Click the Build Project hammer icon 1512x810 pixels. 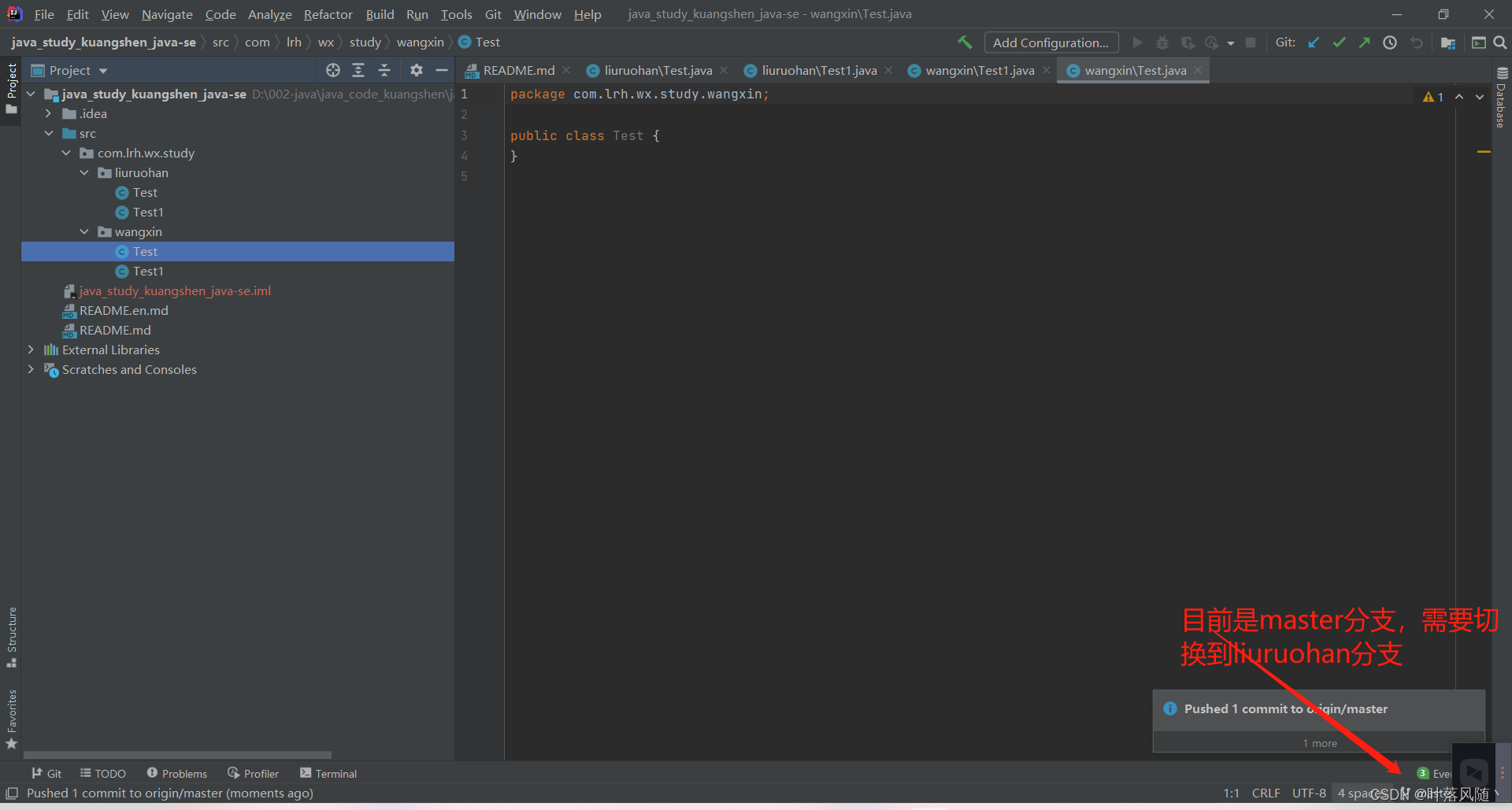pyautogui.click(x=965, y=43)
